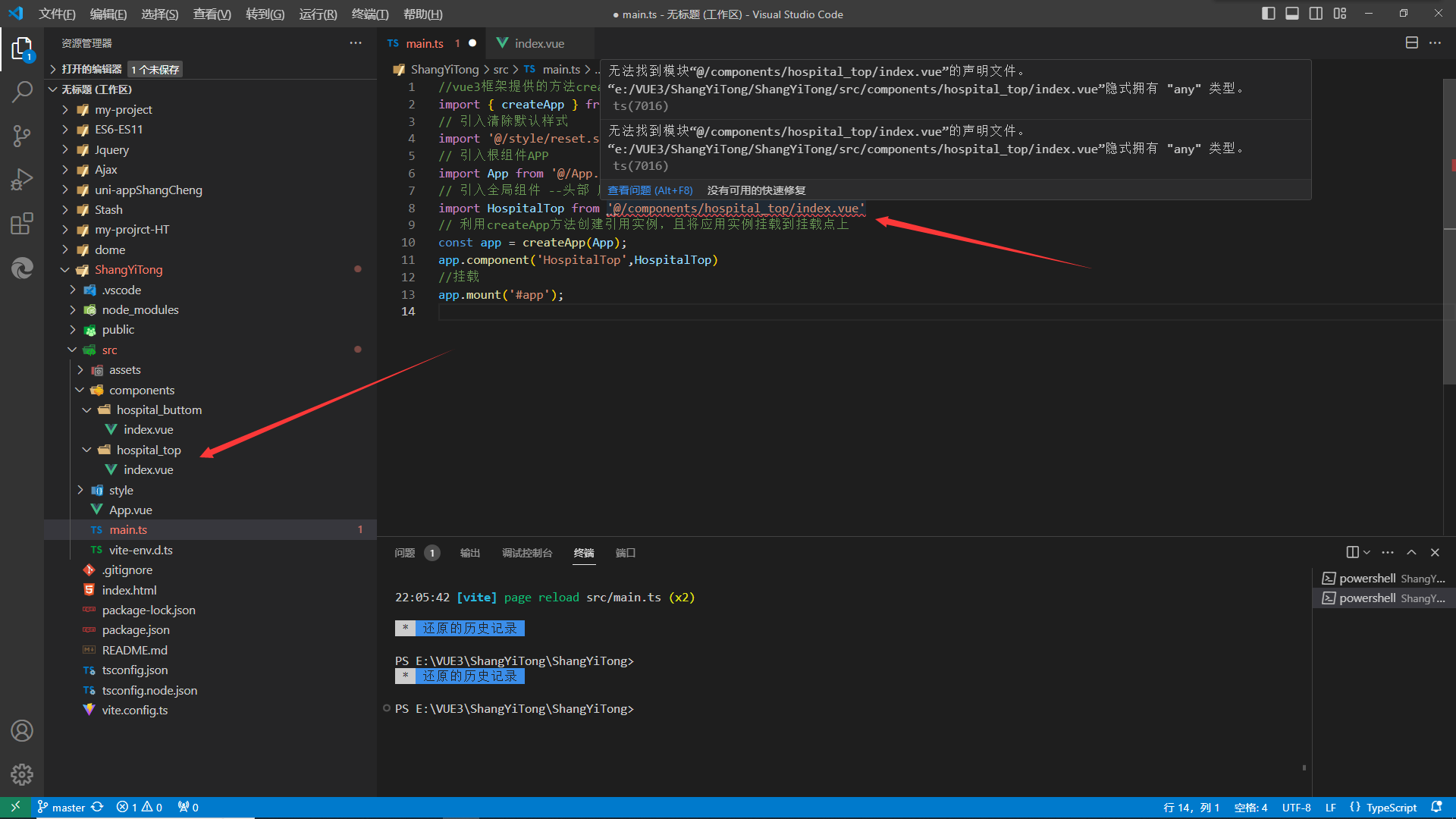1456x819 pixels.
Task: Expand the hospital_top folder in explorer
Action: [88, 449]
